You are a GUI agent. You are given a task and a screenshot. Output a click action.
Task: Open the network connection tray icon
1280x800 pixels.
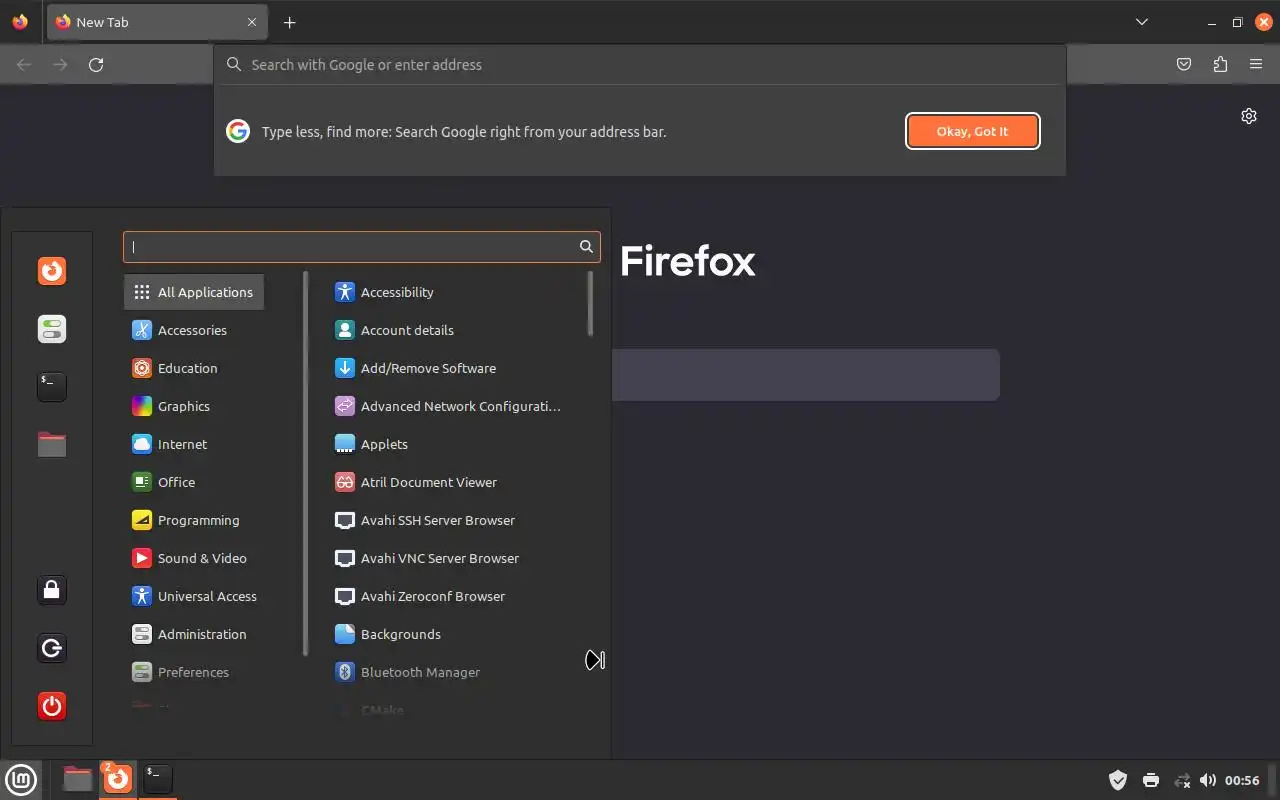pos(1182,780)
